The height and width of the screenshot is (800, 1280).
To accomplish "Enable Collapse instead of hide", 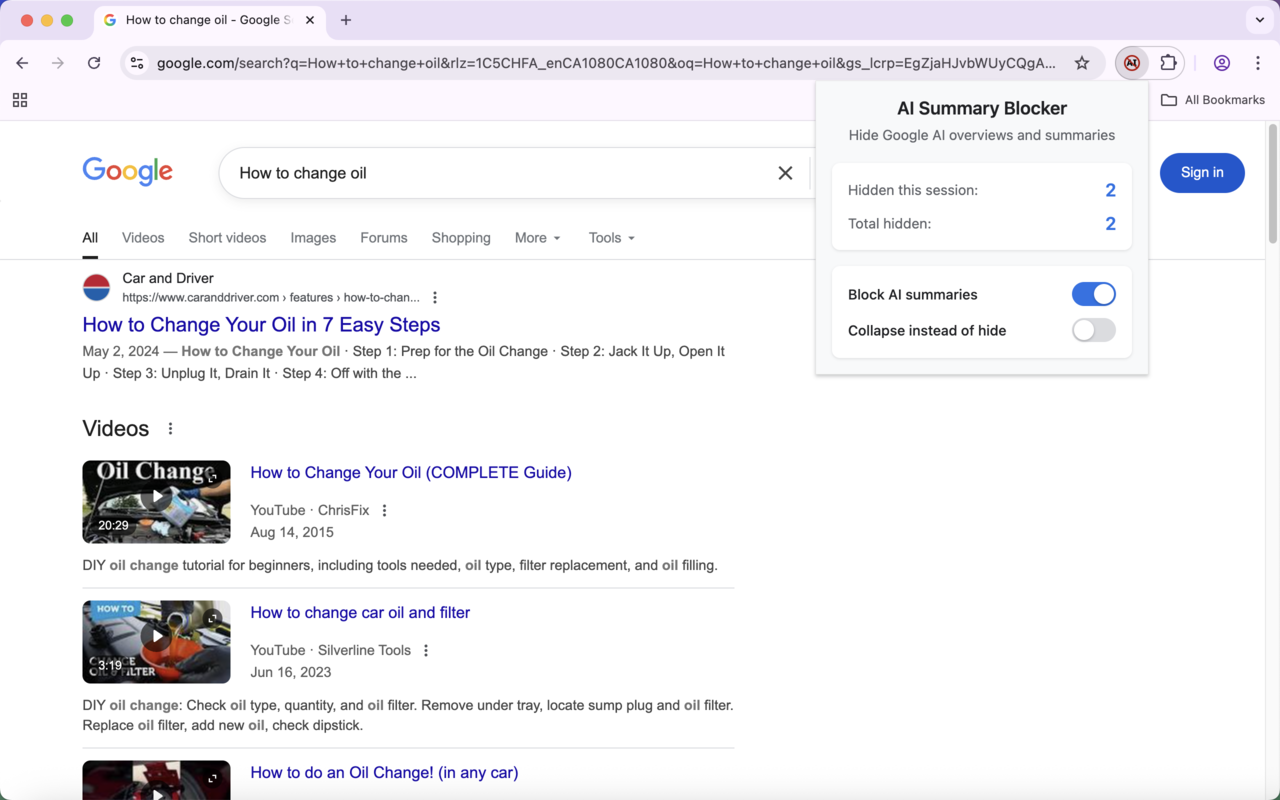I will click(x=1093, y=330).
